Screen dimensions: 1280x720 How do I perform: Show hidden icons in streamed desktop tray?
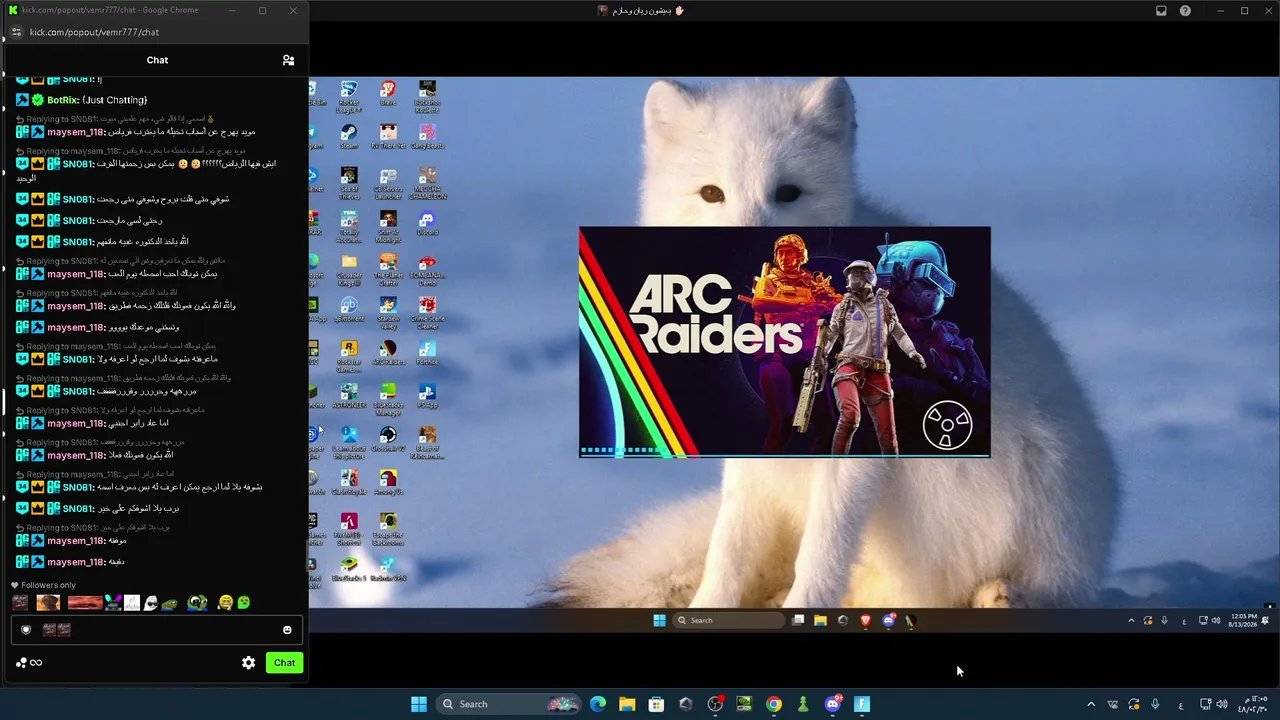click(x=1131, y=620)
